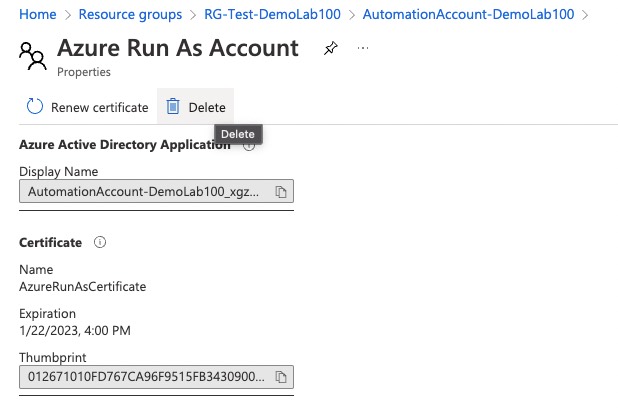This screenshot has height=411, width=618.
Task: Click the Delete trash can icon
Action: click(173, 106)
